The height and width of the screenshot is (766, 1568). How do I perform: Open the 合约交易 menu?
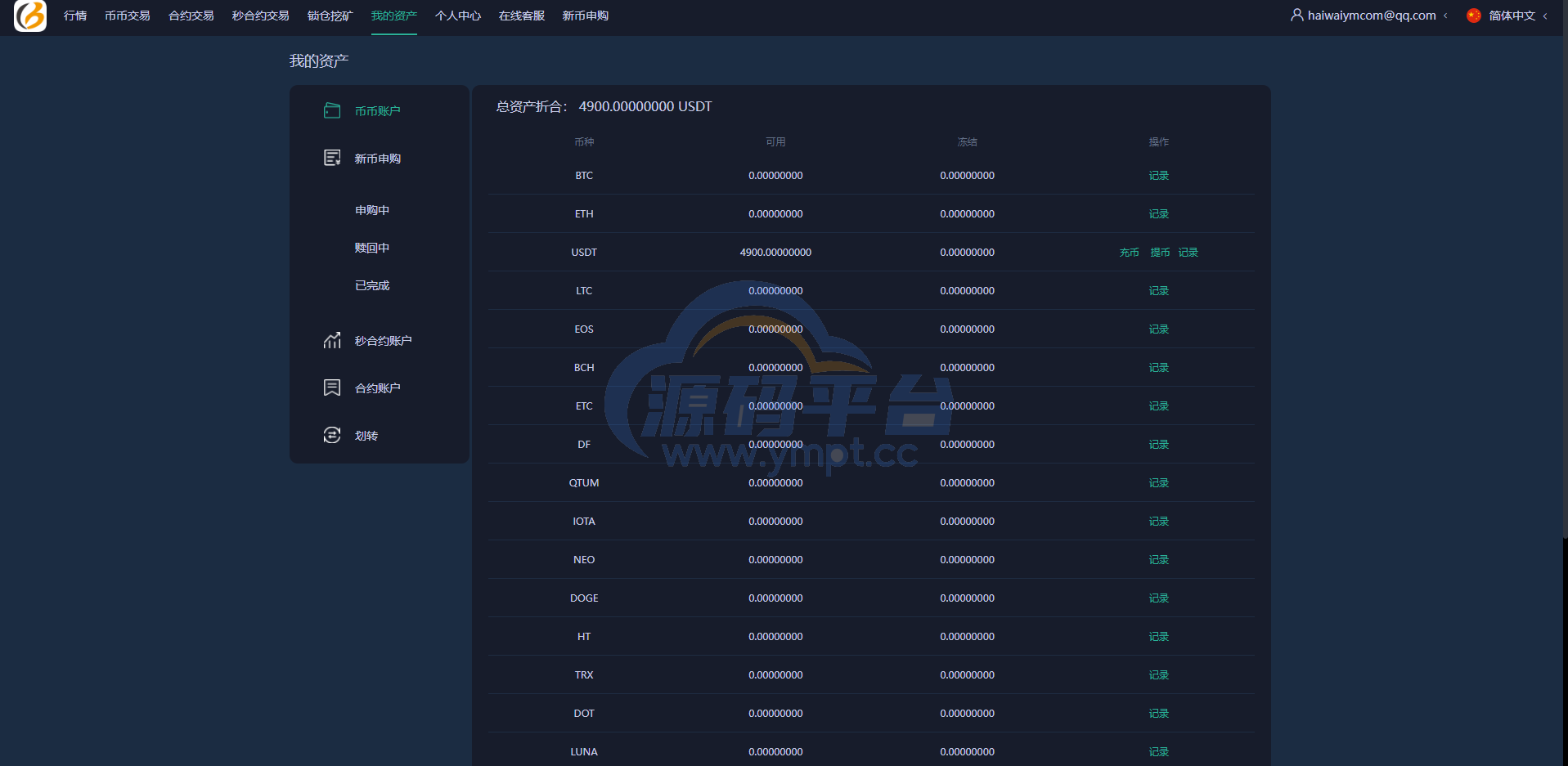[x=191, y=16]
